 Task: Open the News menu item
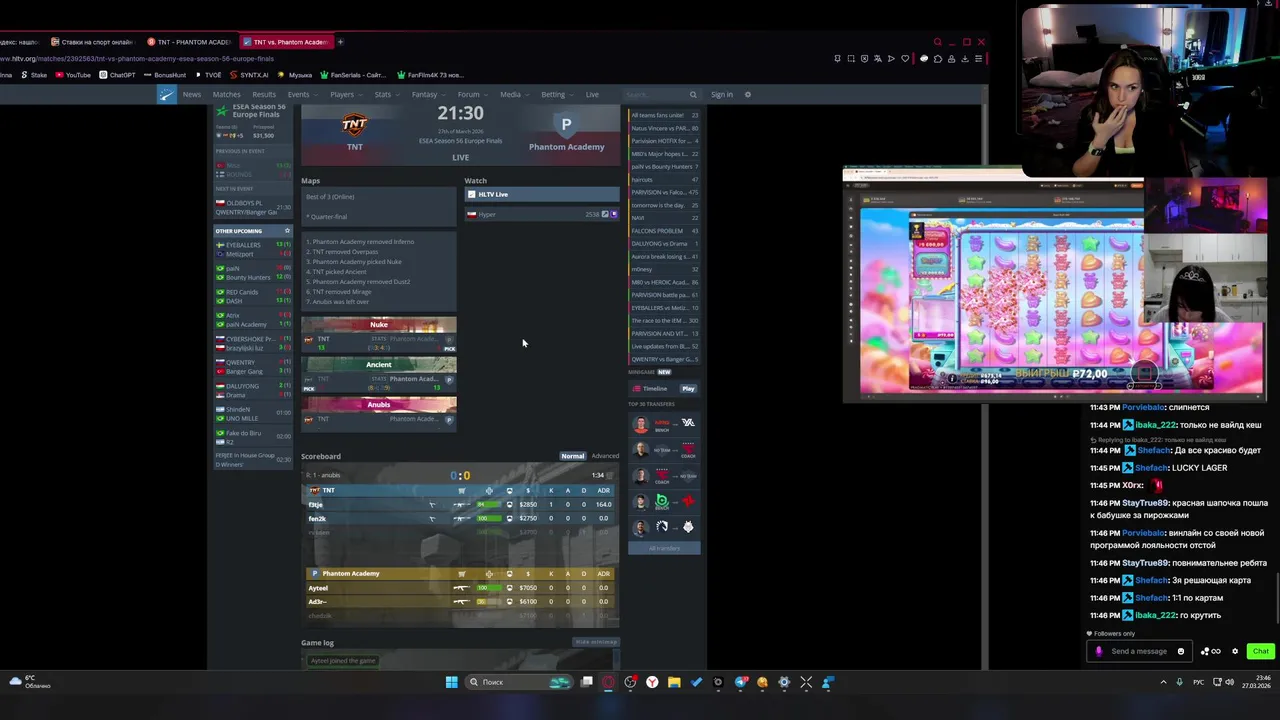click(192, 94)
